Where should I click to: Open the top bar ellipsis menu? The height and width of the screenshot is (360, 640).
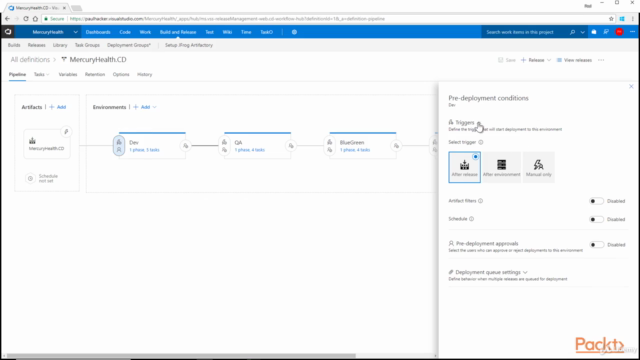tap(632, 32)
